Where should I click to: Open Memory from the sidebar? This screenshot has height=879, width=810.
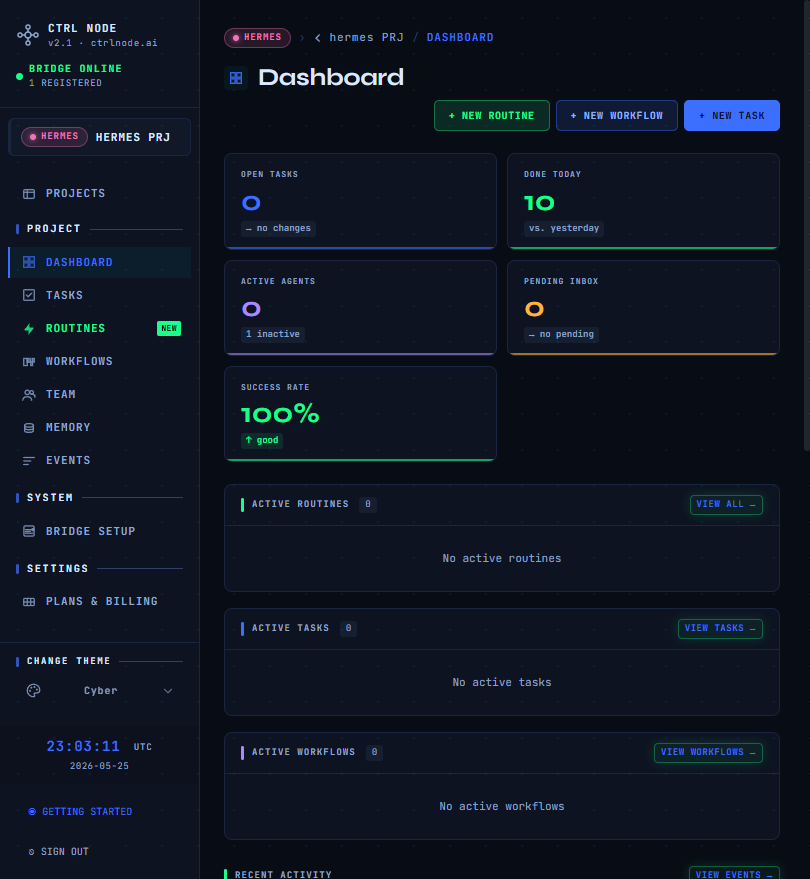[x=100, y=427]
